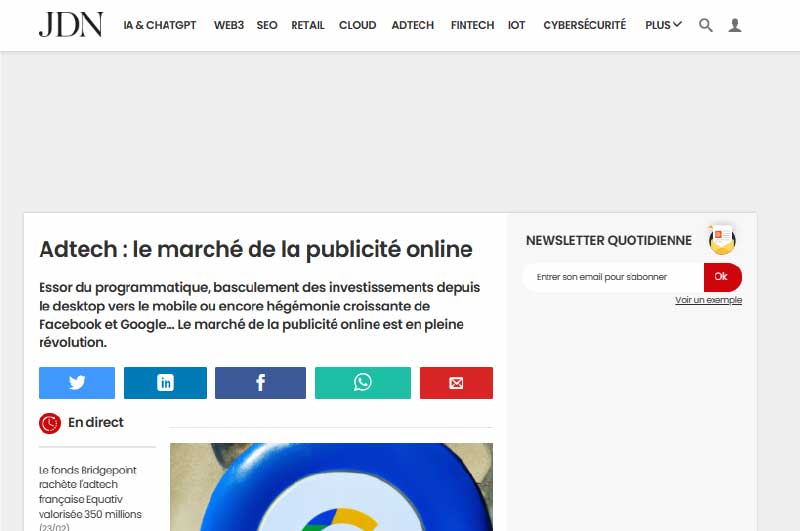Share the article on Facebook
This screenshot has width=800, height=531.
coord(260,383)
